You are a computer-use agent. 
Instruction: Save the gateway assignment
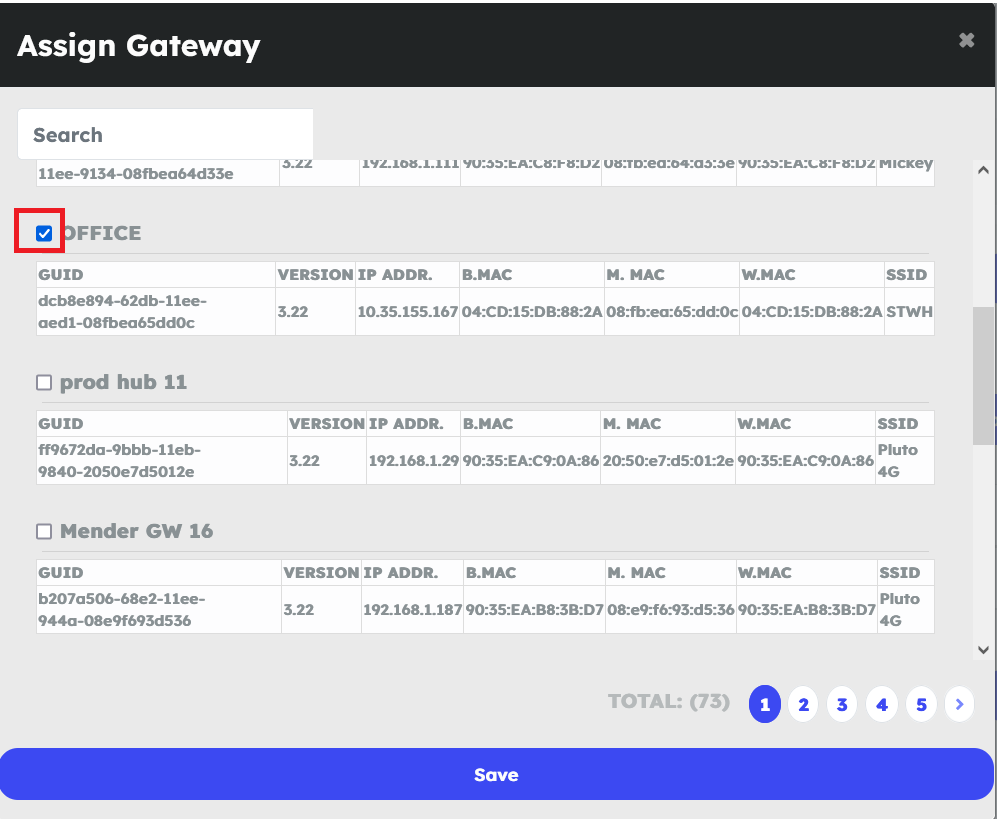coord(496,775)
